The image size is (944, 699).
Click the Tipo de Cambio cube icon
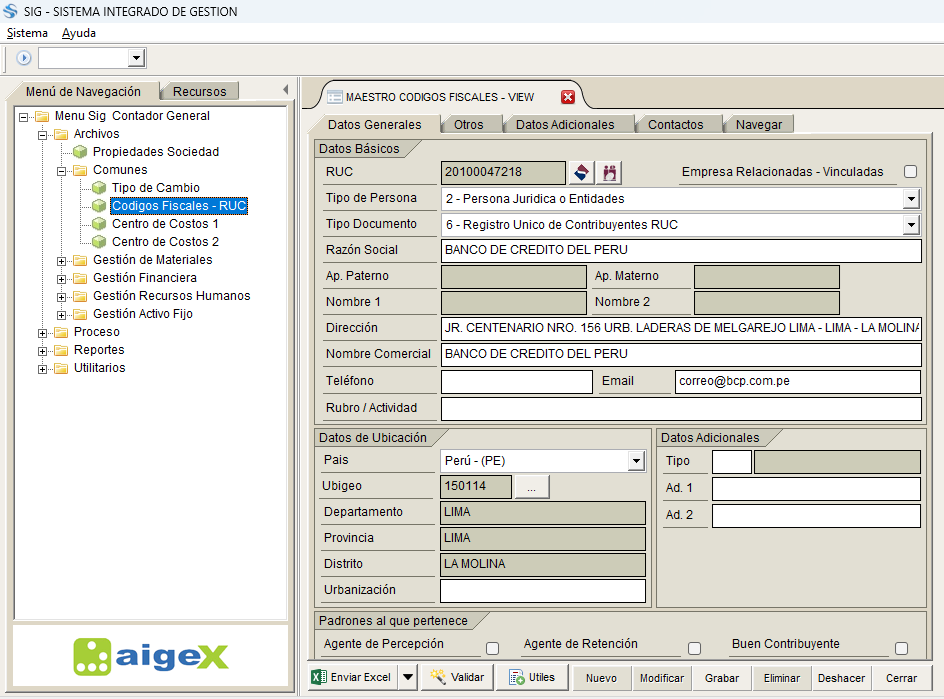(x=99, y=188)
